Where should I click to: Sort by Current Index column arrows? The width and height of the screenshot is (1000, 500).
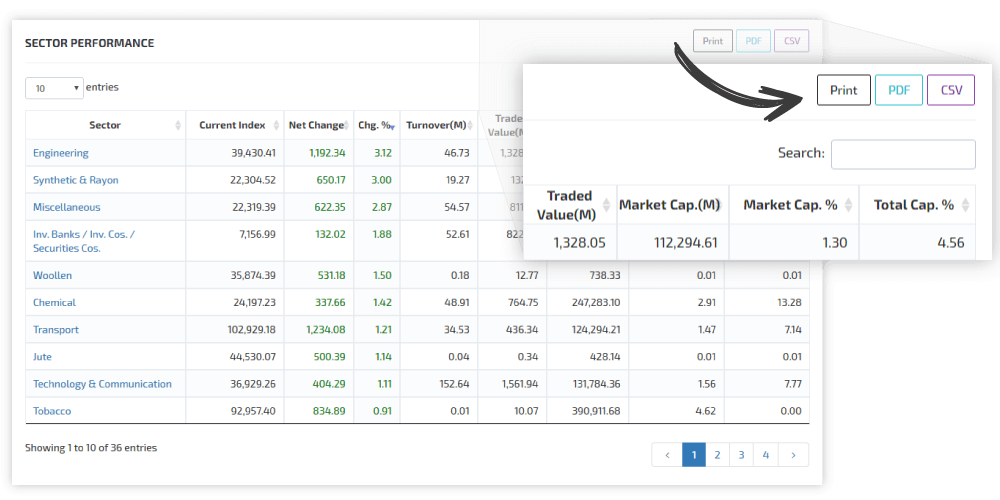click(x=276, y=126)
